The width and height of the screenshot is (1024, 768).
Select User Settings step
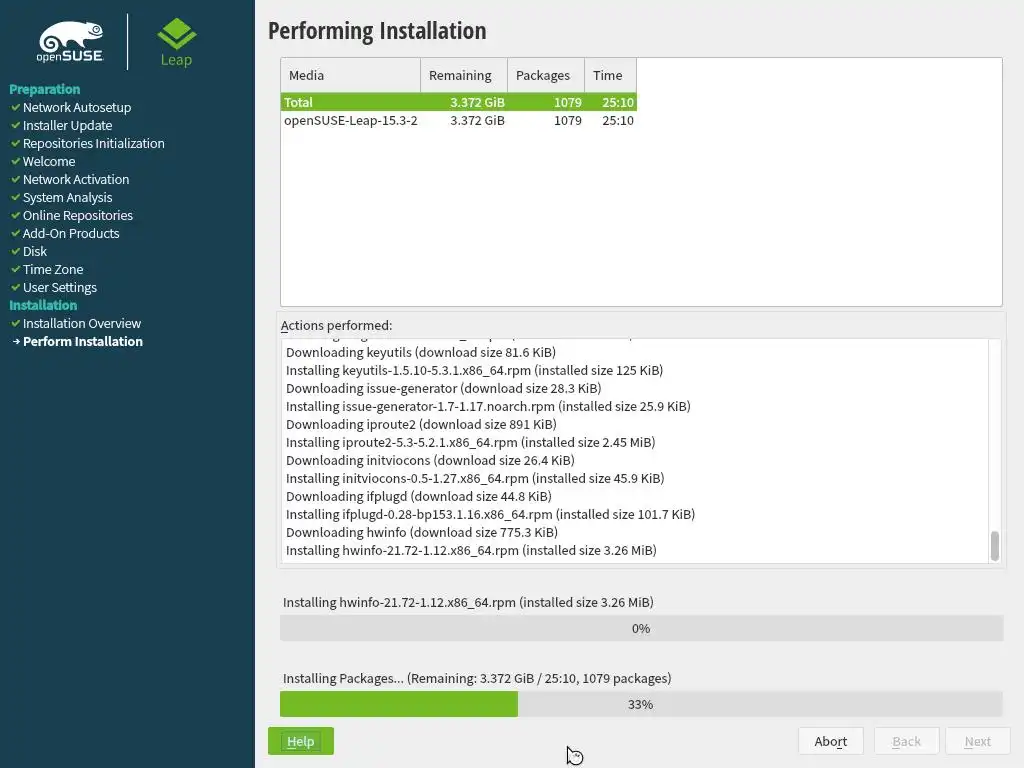coord(59,287)
